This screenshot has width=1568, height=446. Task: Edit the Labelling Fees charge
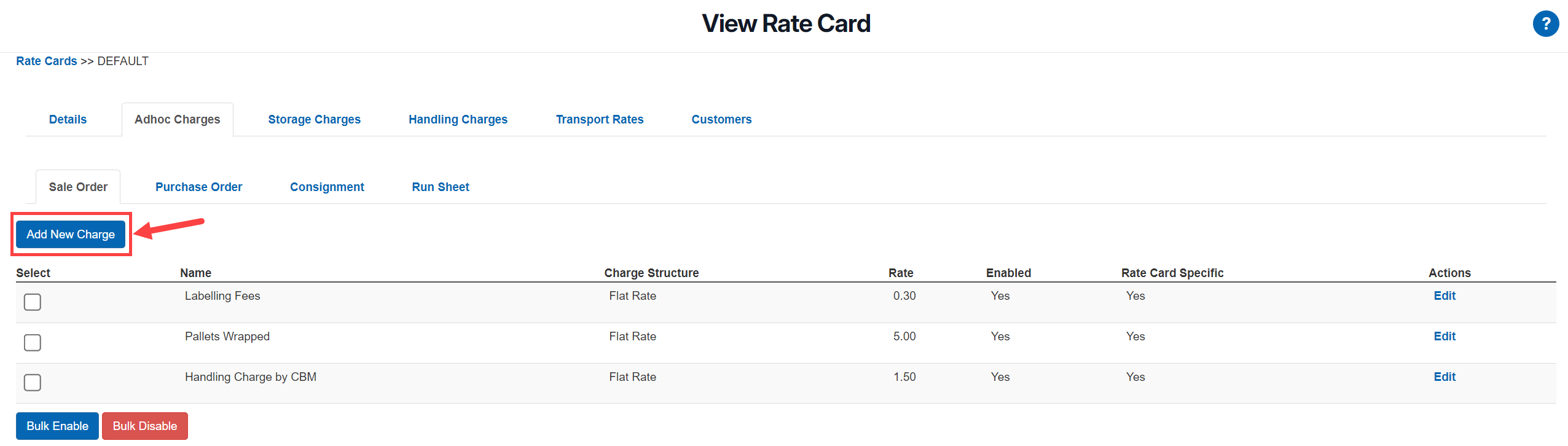(1444, 295)
